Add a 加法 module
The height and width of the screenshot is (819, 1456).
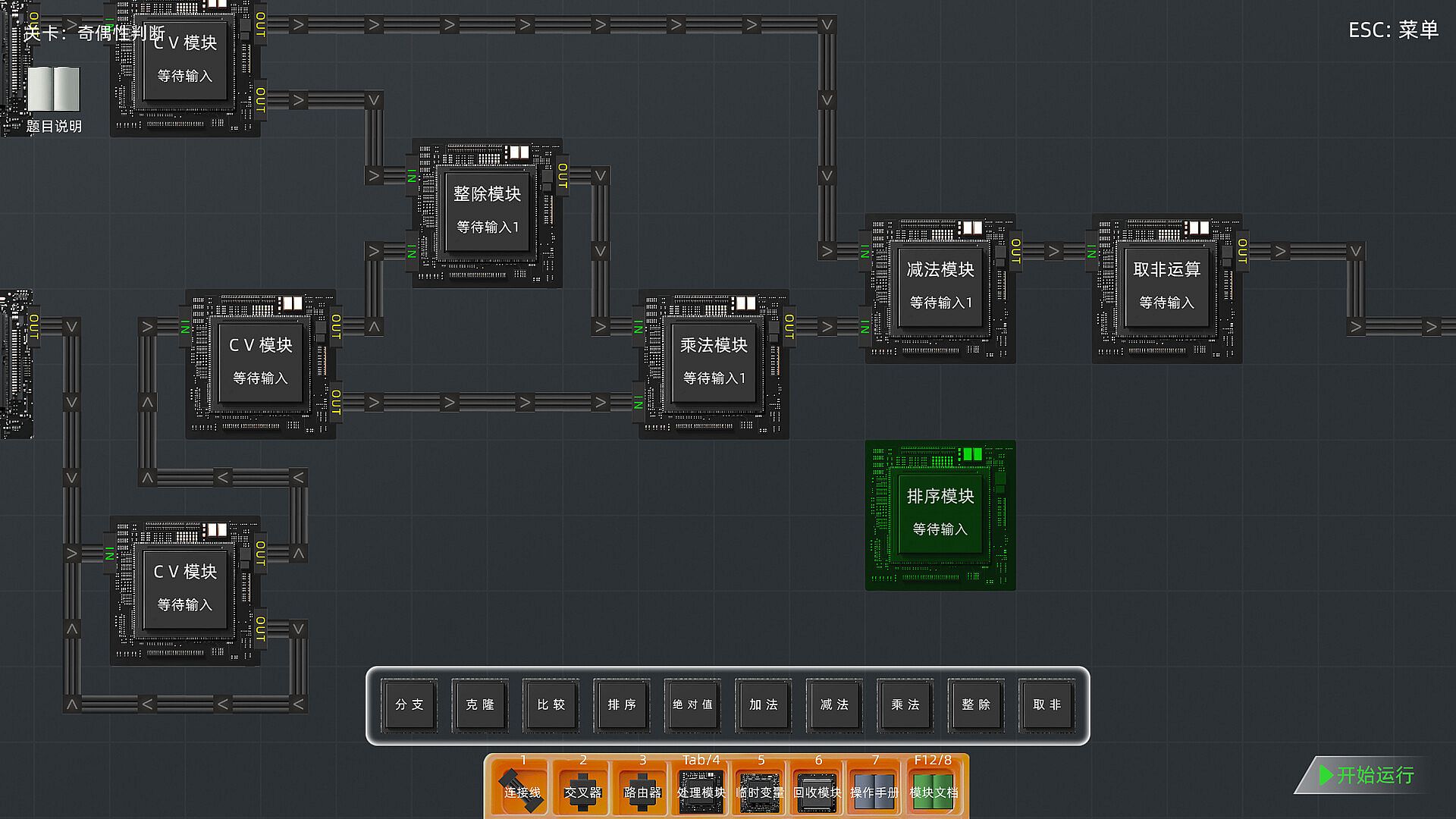[x=764, y=704]
